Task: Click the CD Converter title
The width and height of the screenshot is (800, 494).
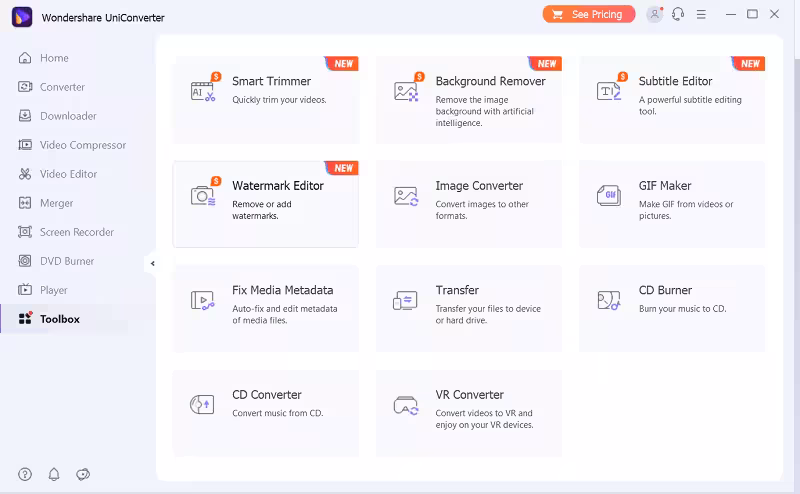Action: click(x=267, y=394)
